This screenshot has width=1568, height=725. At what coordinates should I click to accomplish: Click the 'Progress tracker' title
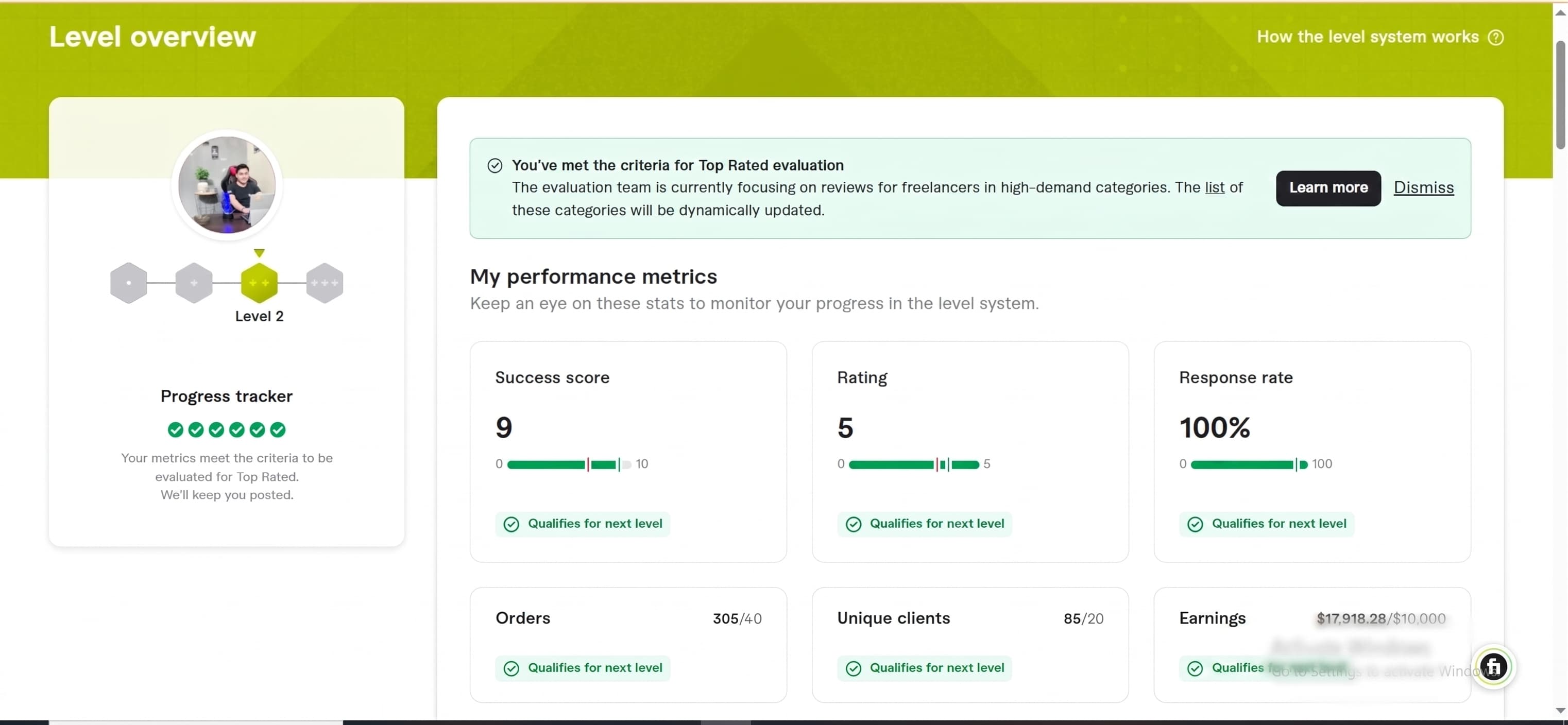[227, 396]
